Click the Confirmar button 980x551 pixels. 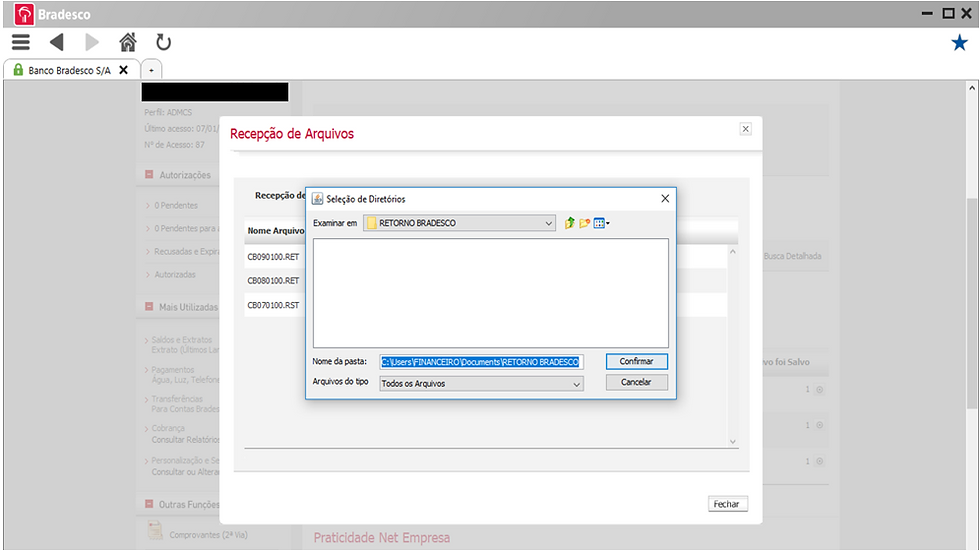tap(636, 361)
